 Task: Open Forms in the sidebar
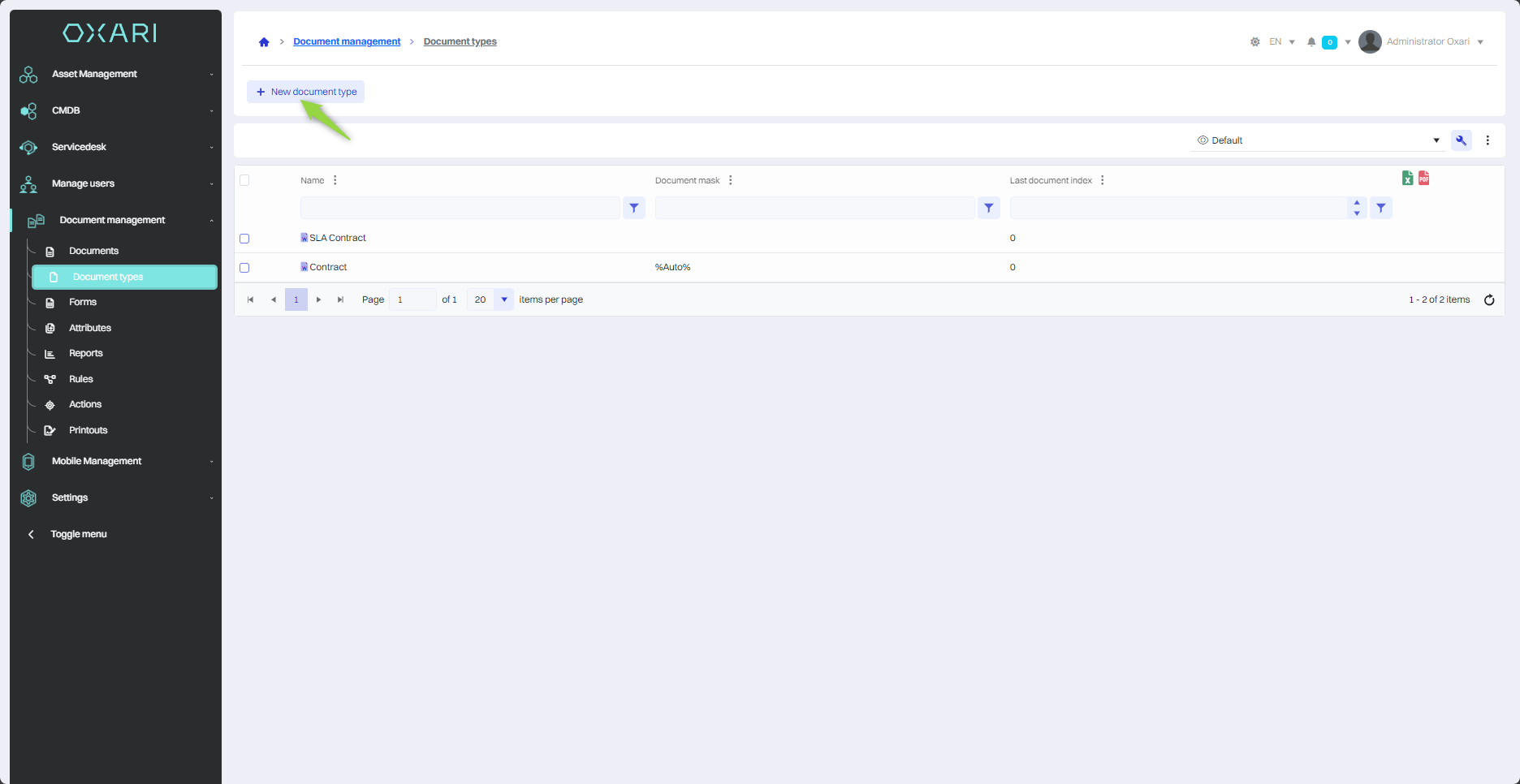click(83, 302)
